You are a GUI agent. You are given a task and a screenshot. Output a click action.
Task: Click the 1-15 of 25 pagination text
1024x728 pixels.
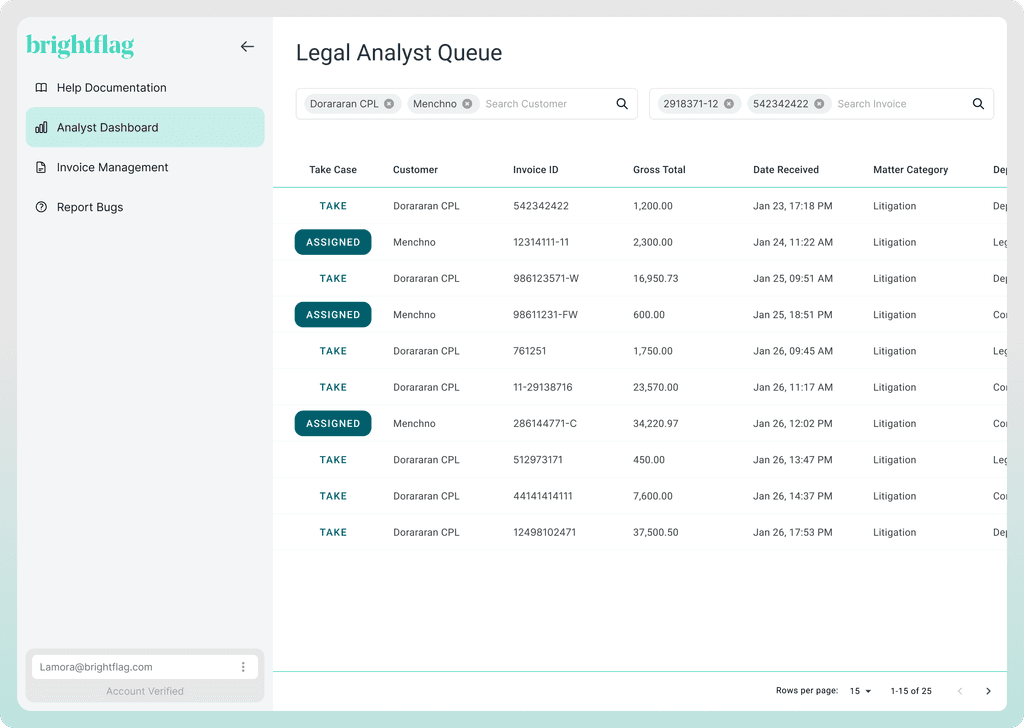[911, 691]
